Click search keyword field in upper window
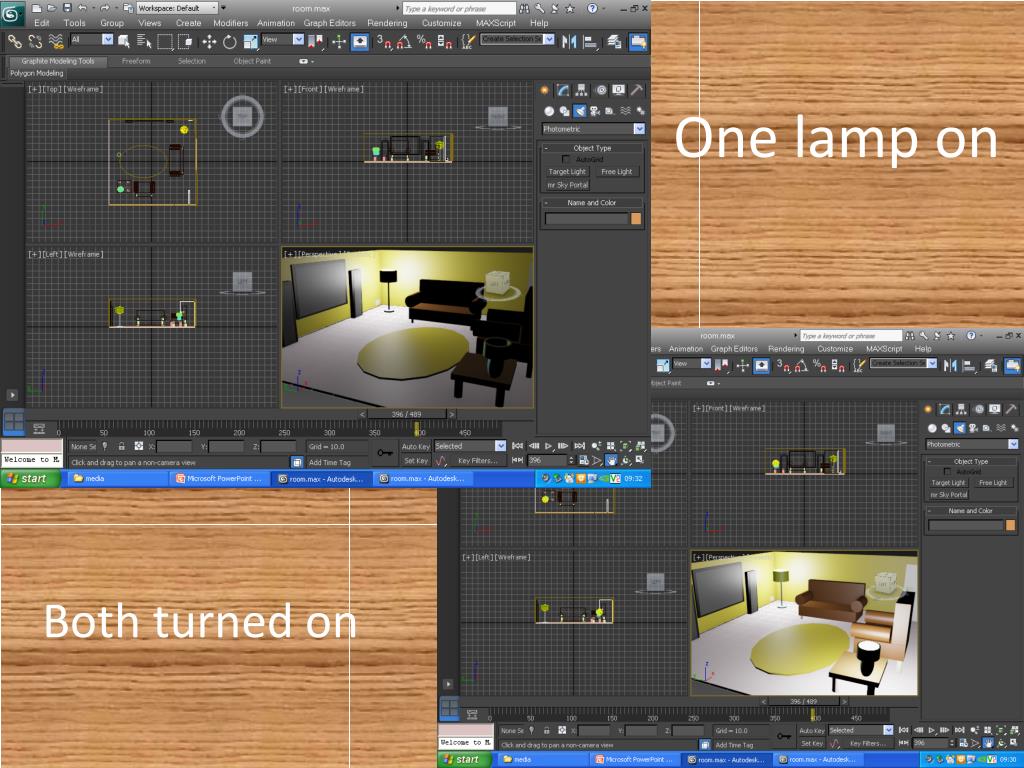The width and height of the screenshot is (1024, 768). pos(459,8)
